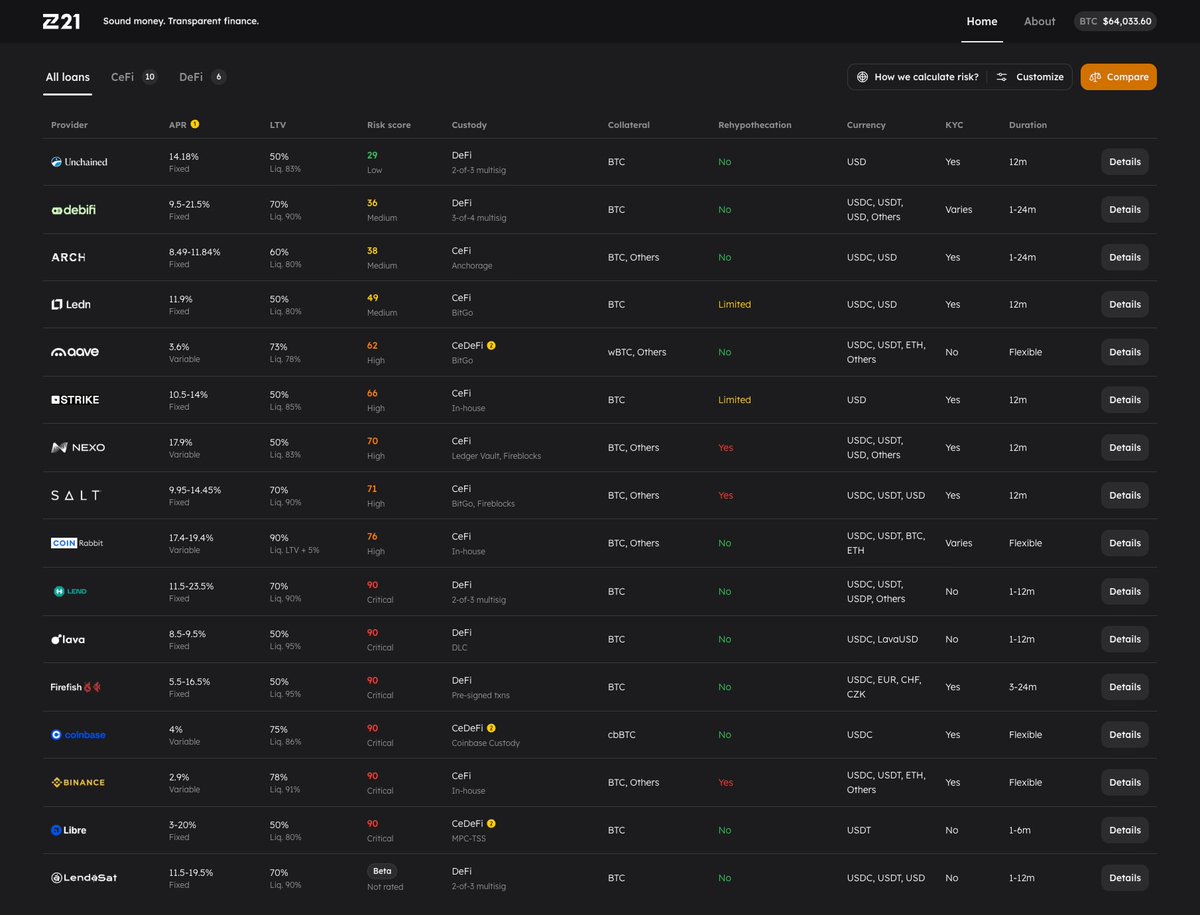
Task: Open Details for ARCH
Action: [1125, 257]
